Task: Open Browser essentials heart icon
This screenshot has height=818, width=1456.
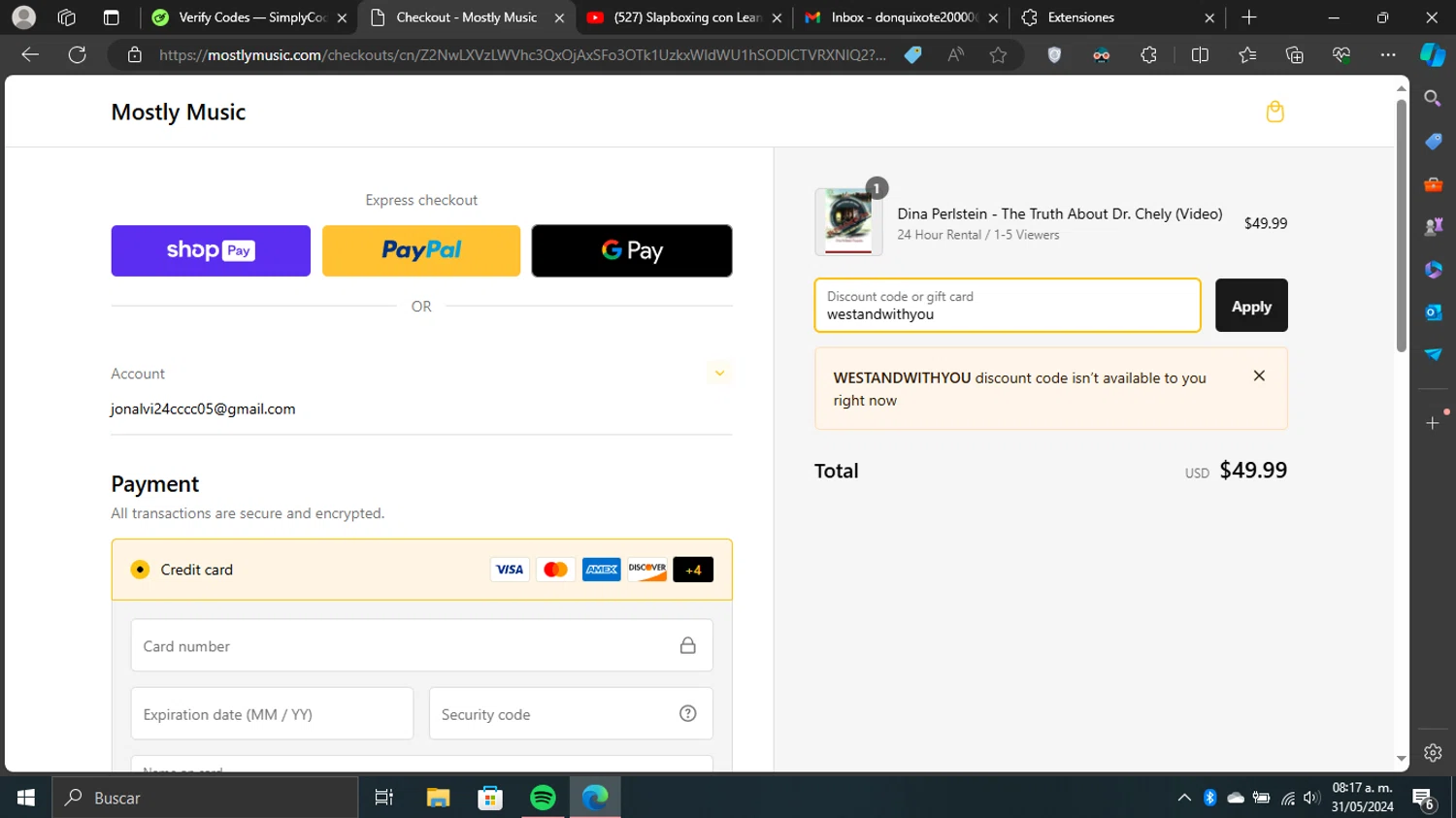Action: pos(1341,55)
